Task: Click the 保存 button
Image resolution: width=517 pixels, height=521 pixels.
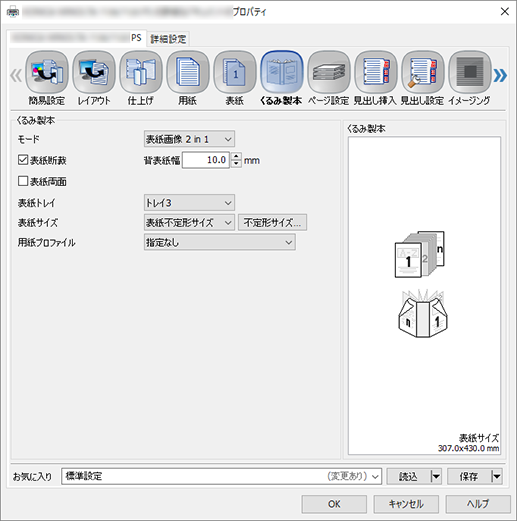Action: pos(469,476)
